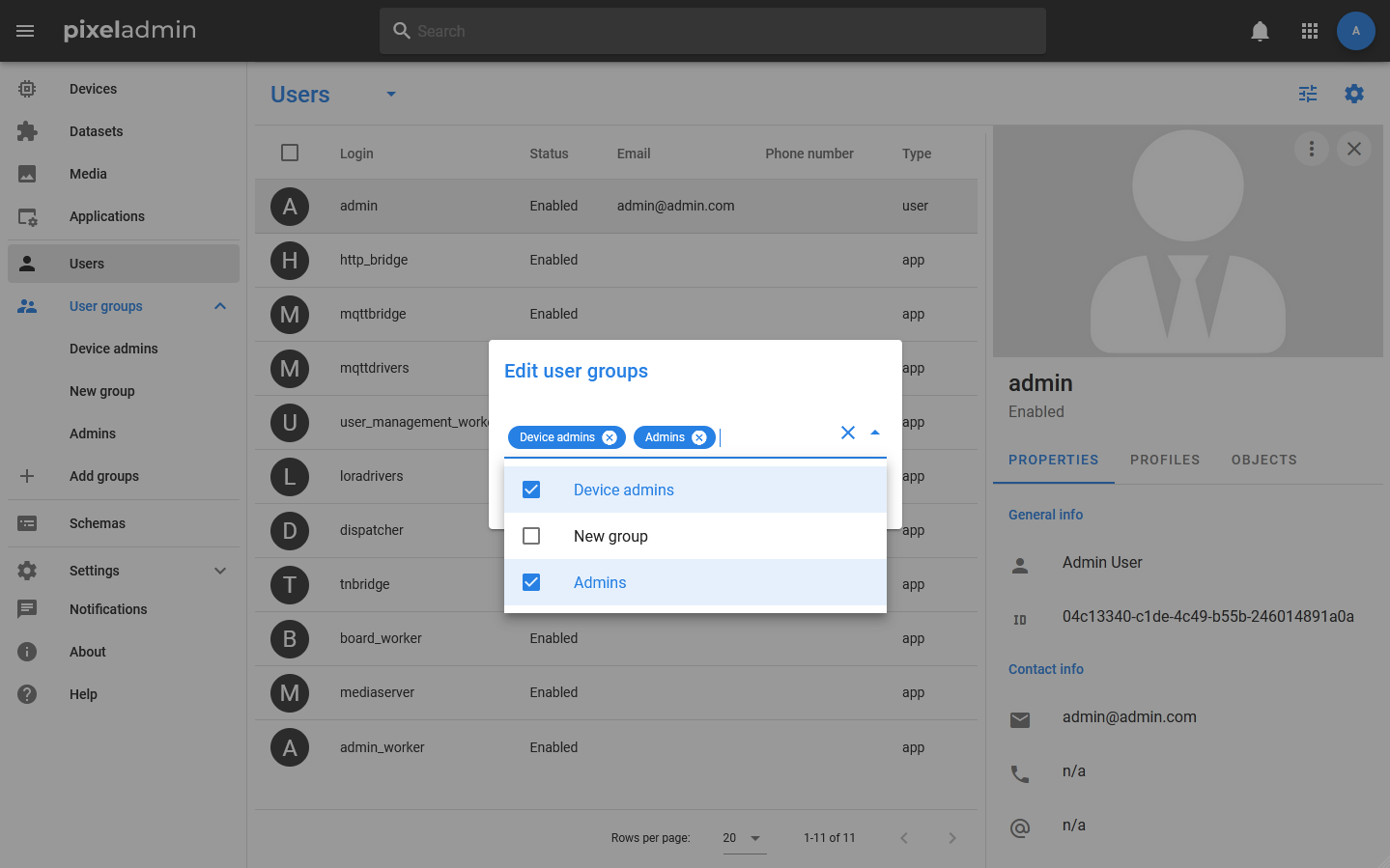Expand the Settings sidebar section
1390x868 pixels.
pyautogui.click(x=220, y=571)
